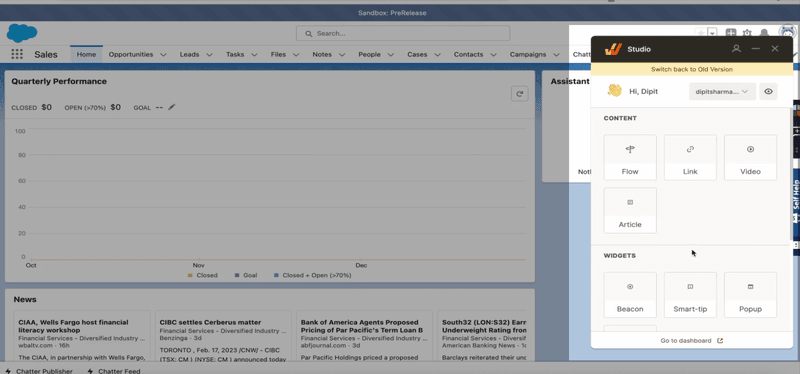
Task: Open the Salesforce App Launcher grid icon
Action: pos(17,54)
